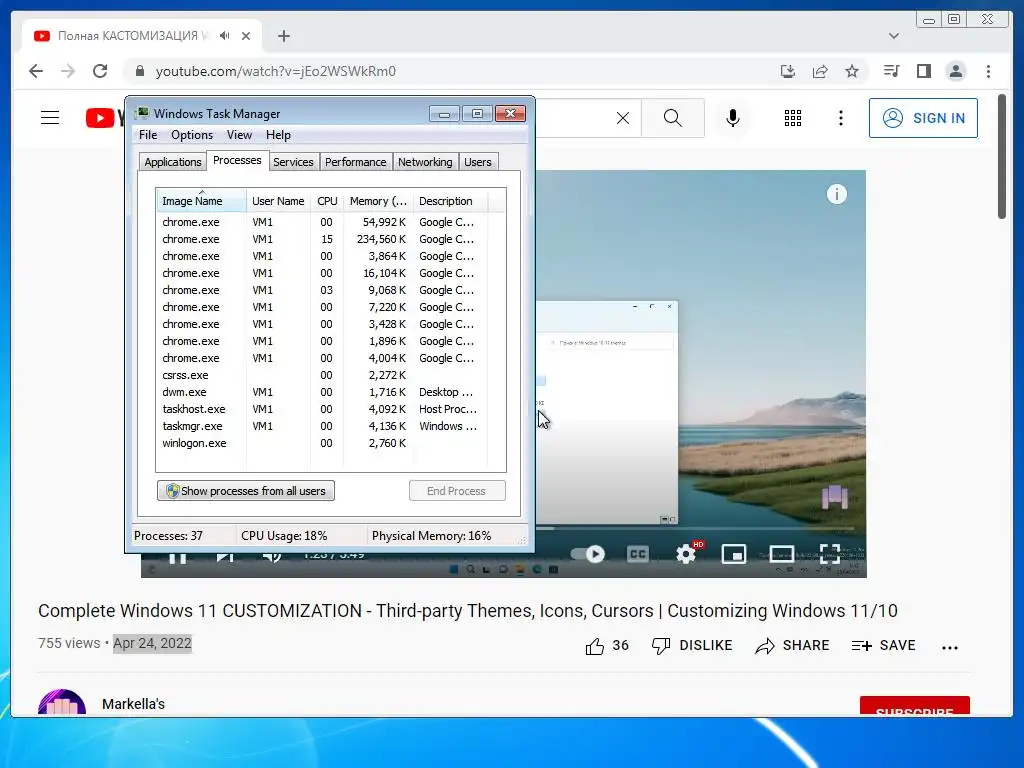Open the Chrome profile avatar
This screenshot has width=1024, height=768.
coord(955,71)
